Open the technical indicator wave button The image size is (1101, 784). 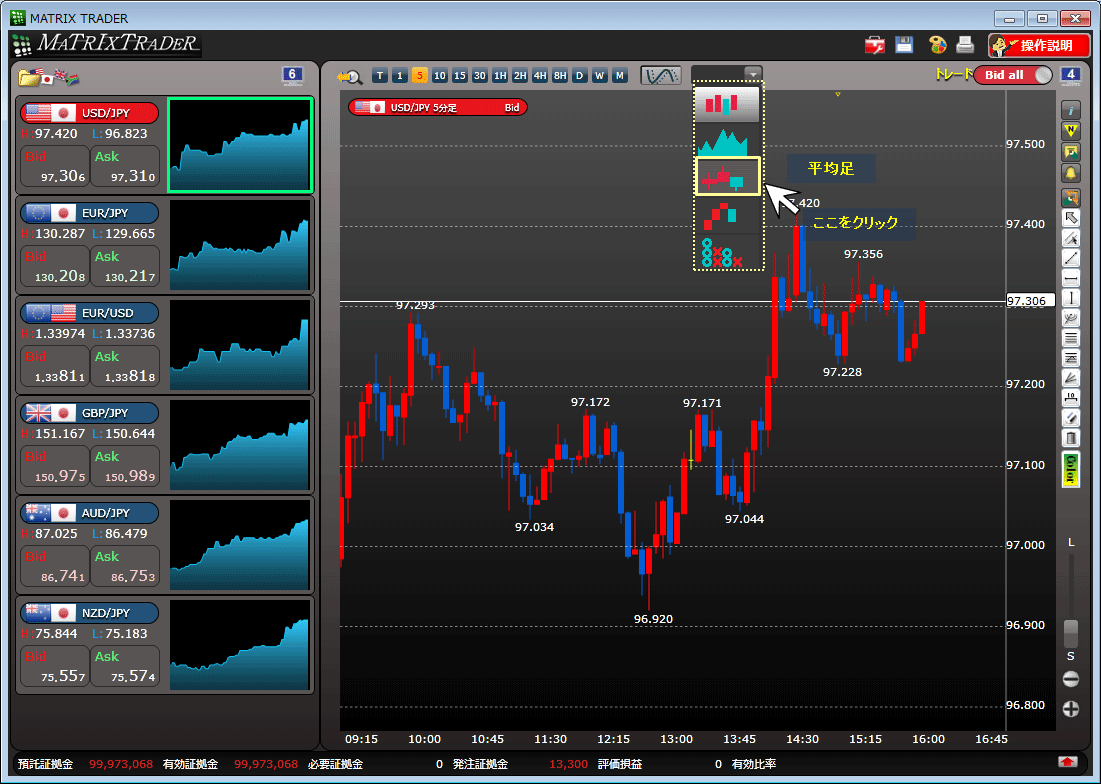pyautogui.click(x=661, y=75)
